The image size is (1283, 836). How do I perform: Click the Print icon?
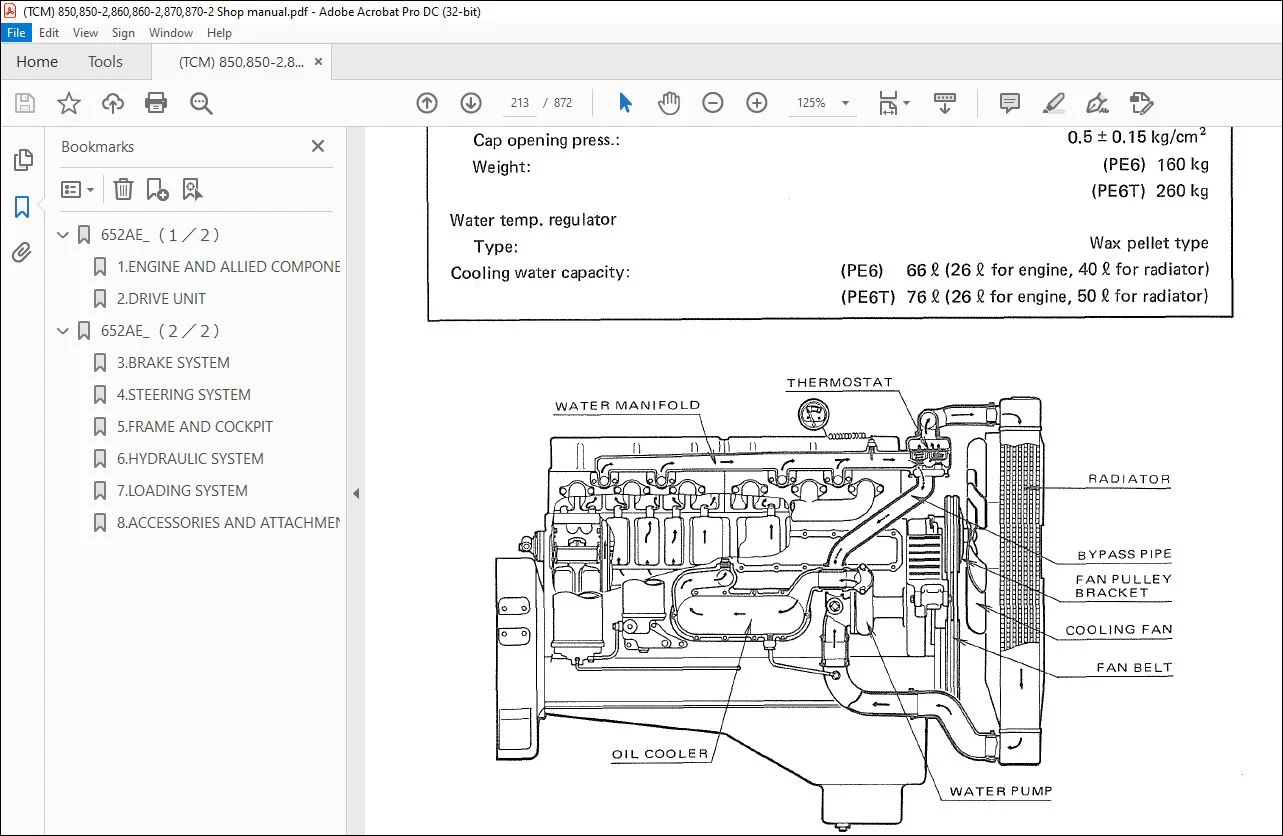tap(156, 103)
